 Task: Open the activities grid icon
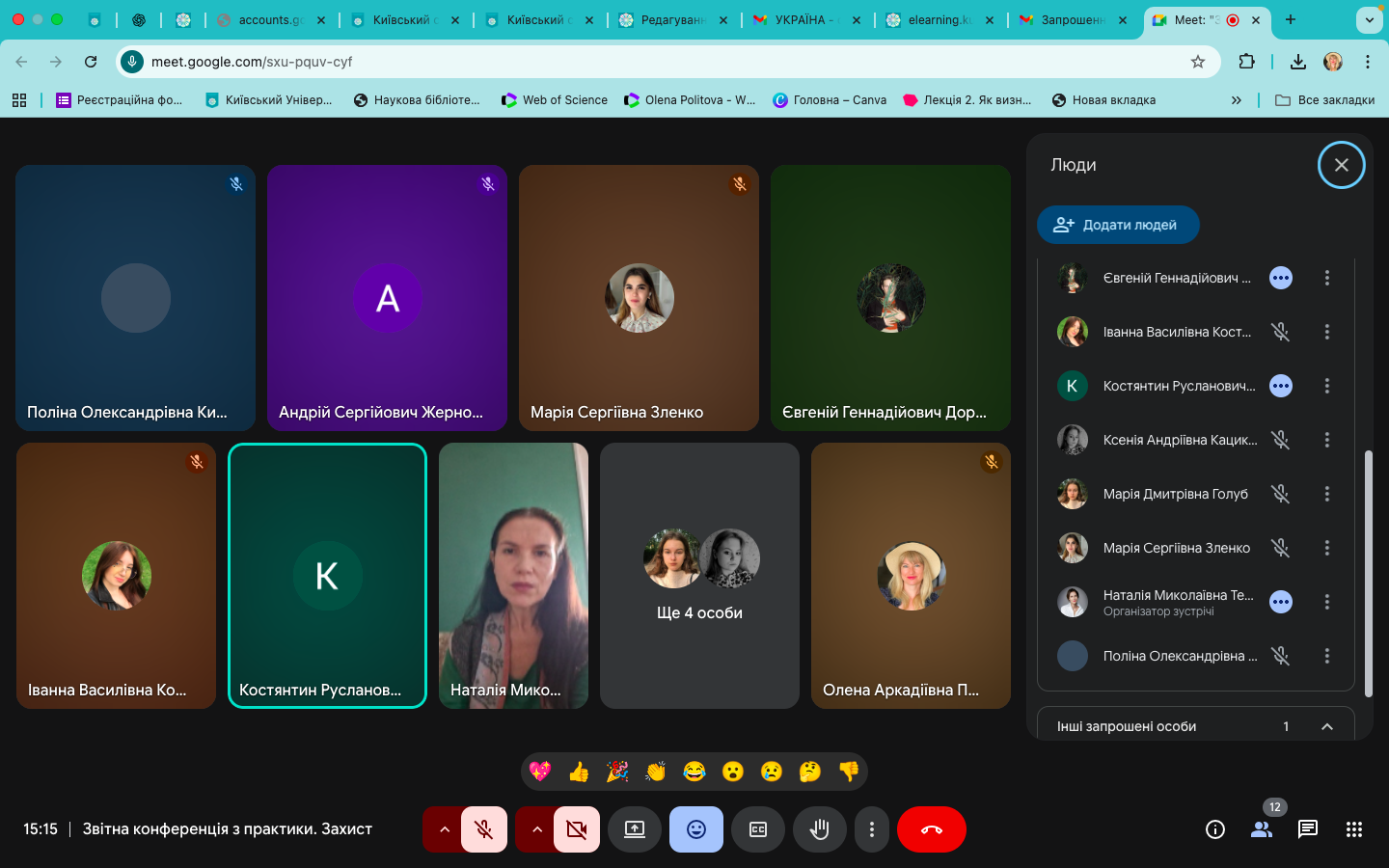click(x=1354, y=829)
